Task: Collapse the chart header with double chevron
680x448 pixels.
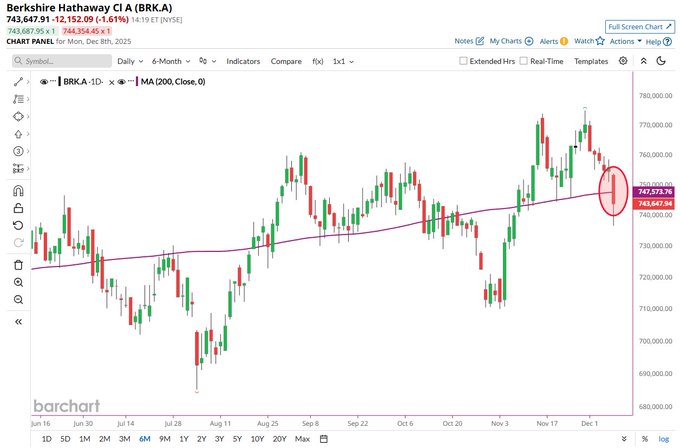Action: tap(644, 61)
